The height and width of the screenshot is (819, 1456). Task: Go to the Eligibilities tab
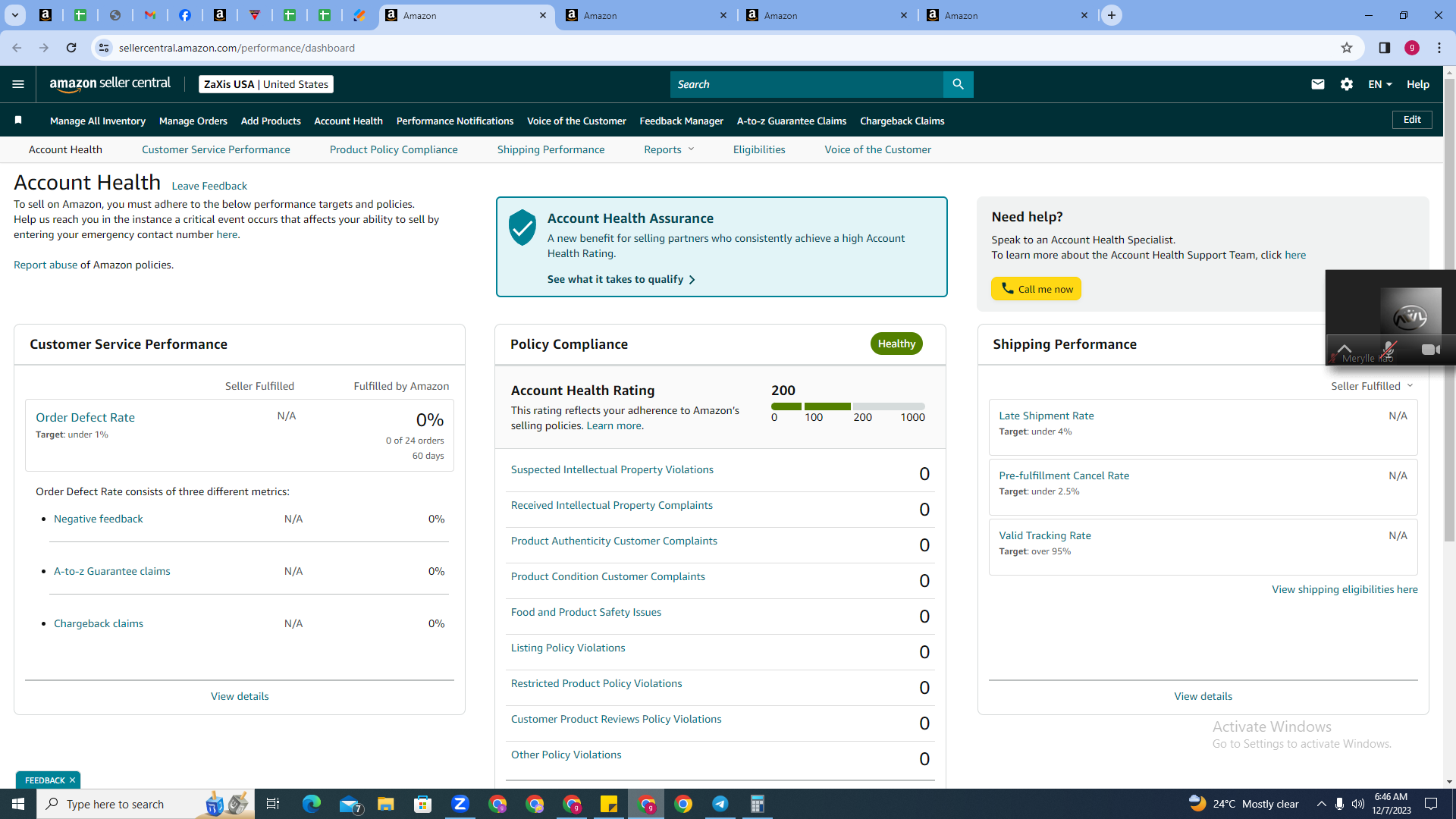tap(759, 149)
